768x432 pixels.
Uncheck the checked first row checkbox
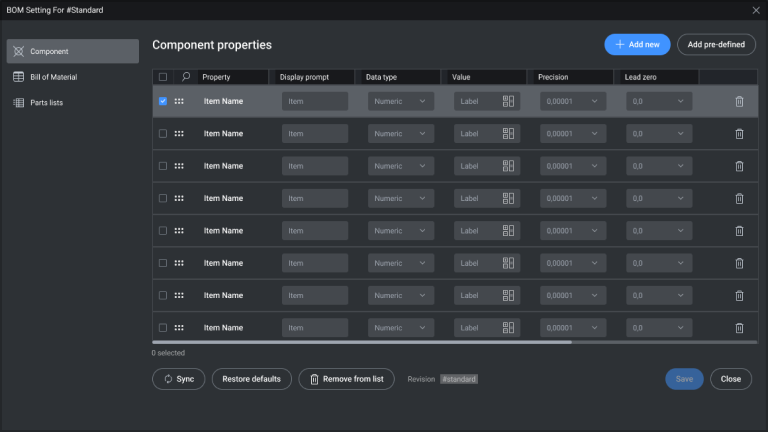(x=163, y=101)
